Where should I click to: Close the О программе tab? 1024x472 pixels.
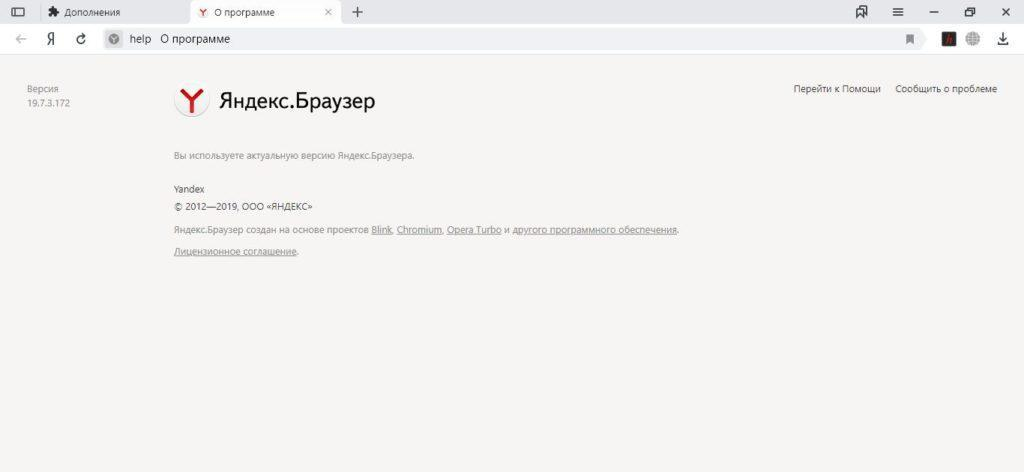[328, 12]
